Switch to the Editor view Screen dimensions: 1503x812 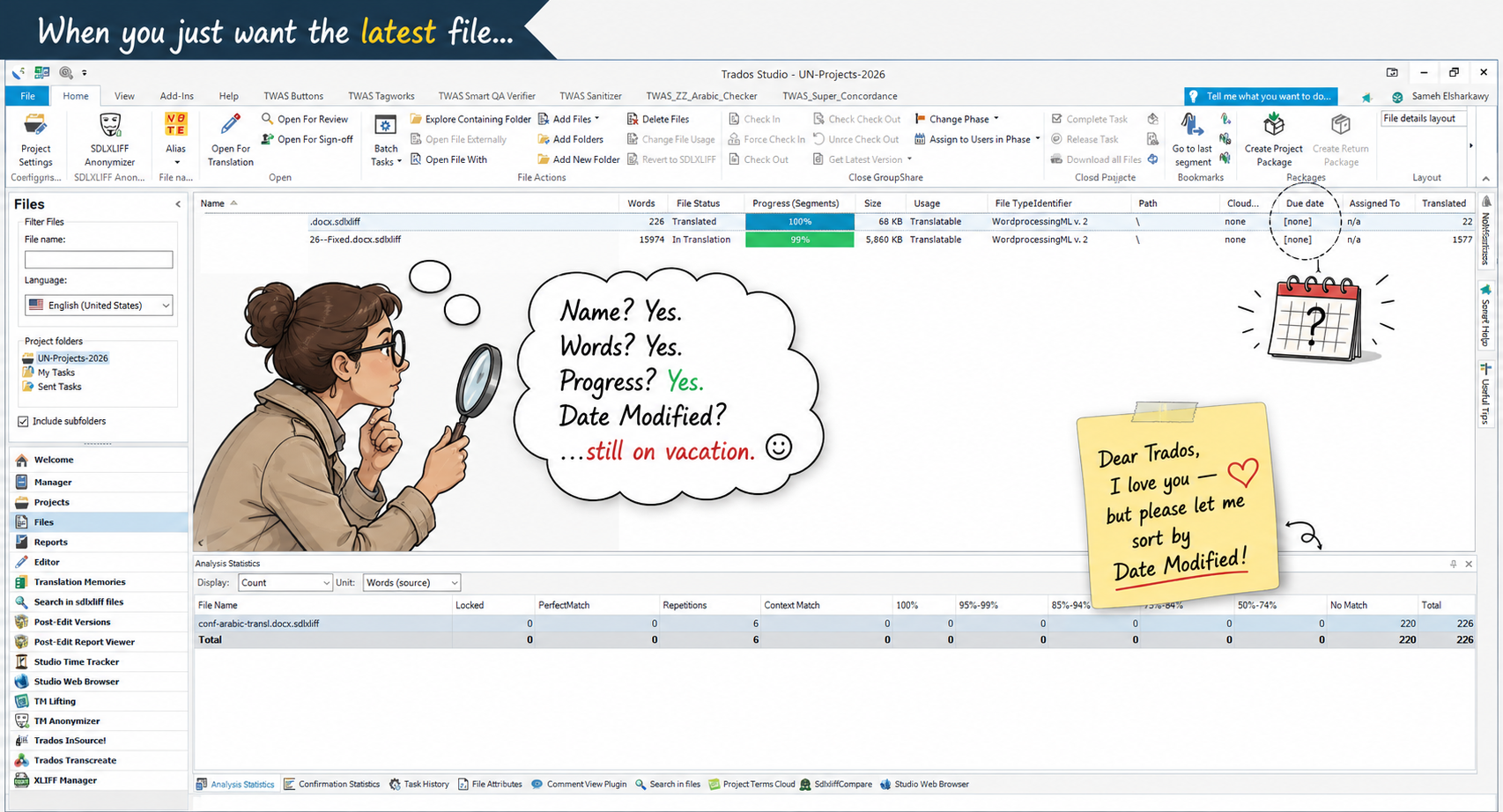point(100,562)
